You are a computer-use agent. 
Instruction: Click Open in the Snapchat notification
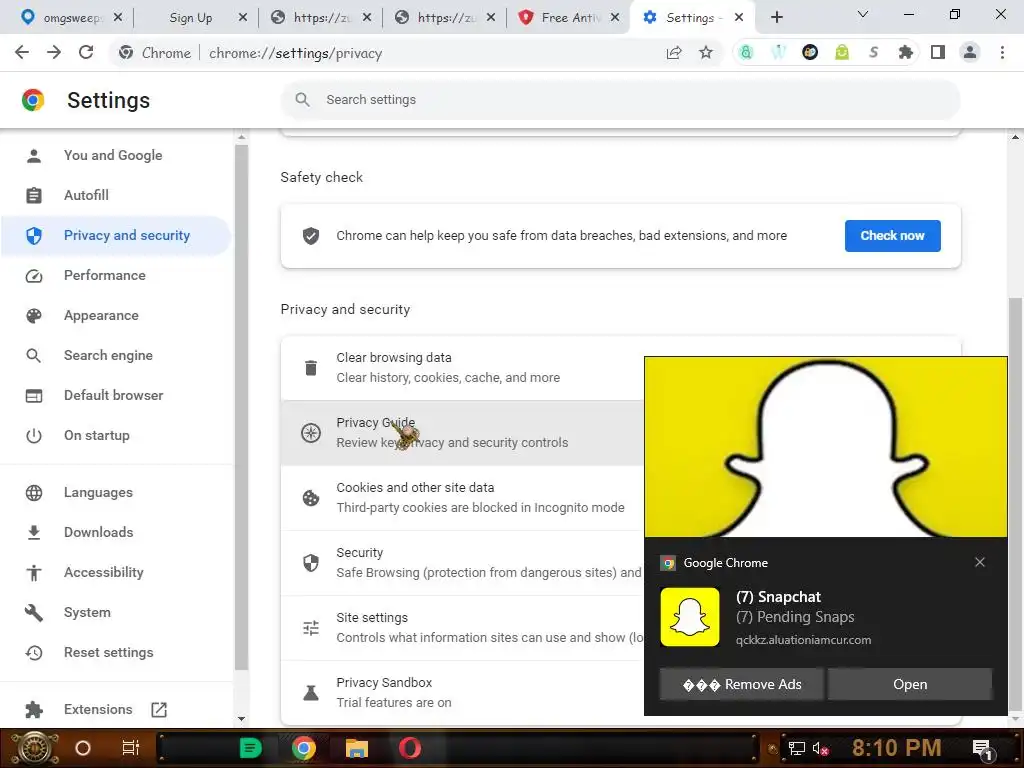[910, 684]
